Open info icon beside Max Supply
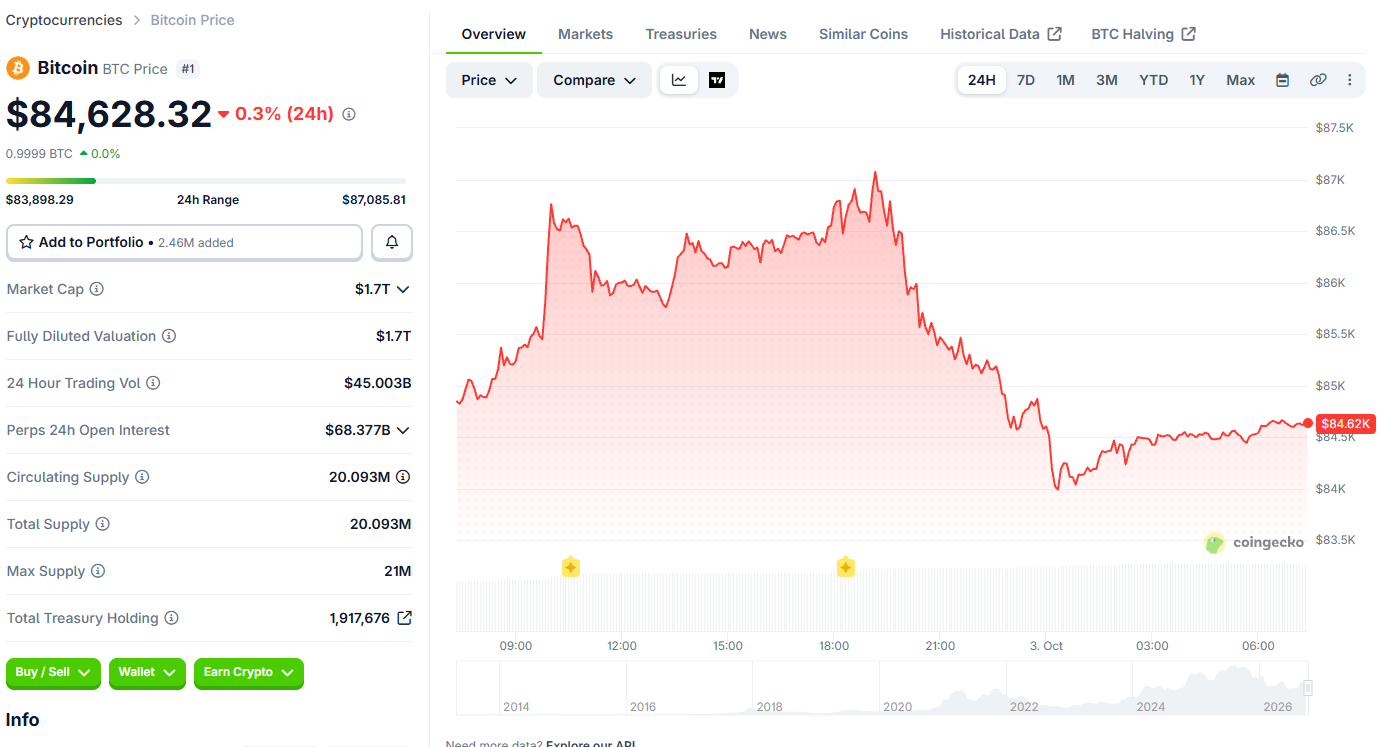Image resolution: width=1381 pixels, height=747 pixels. (98, 571)
